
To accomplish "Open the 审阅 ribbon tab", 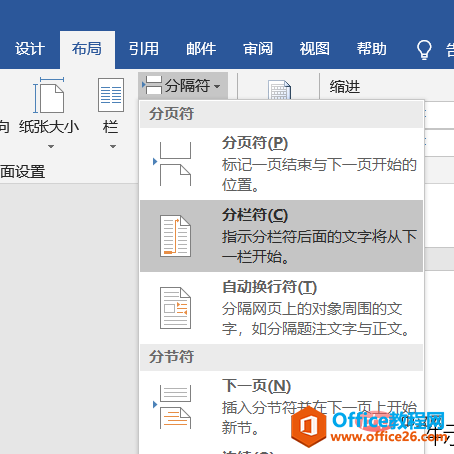I will (x=258, y=49).
